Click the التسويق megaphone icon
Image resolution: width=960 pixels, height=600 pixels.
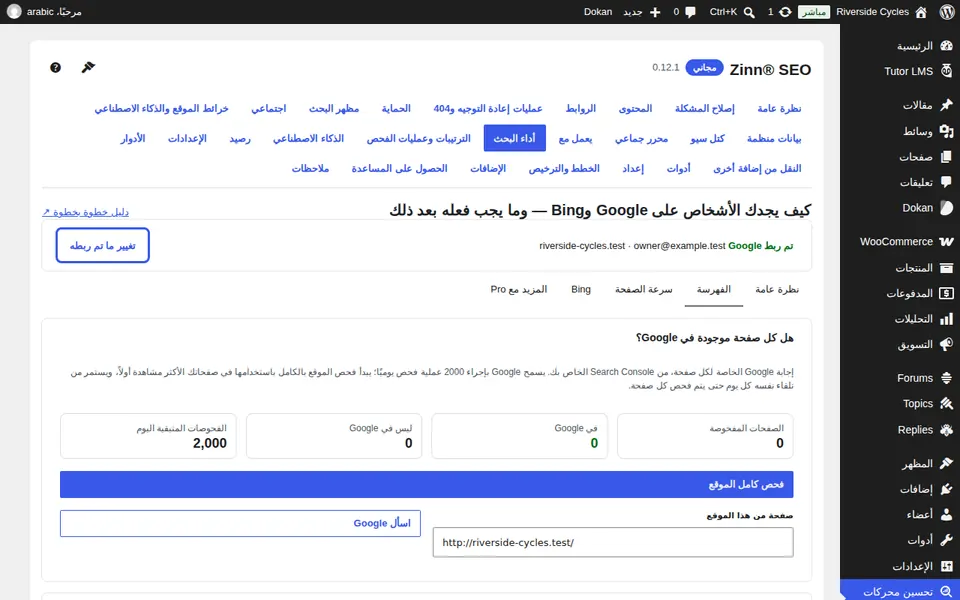[x=946, y=345]
